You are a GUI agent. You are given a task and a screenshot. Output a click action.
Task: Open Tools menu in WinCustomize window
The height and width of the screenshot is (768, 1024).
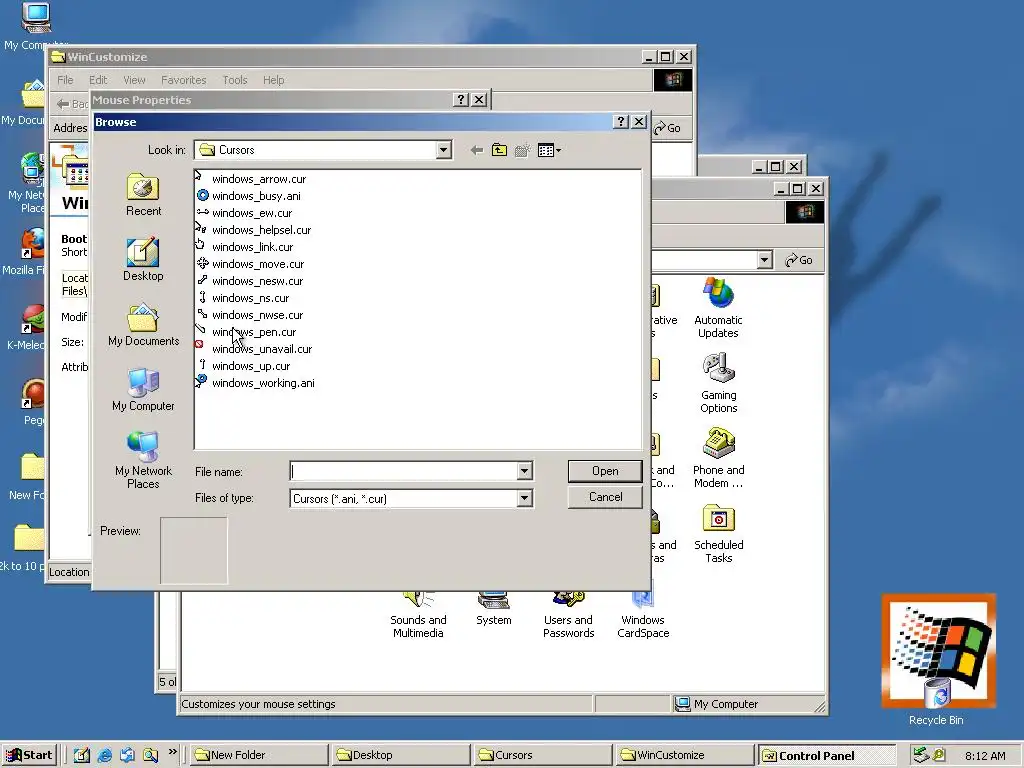234,80
